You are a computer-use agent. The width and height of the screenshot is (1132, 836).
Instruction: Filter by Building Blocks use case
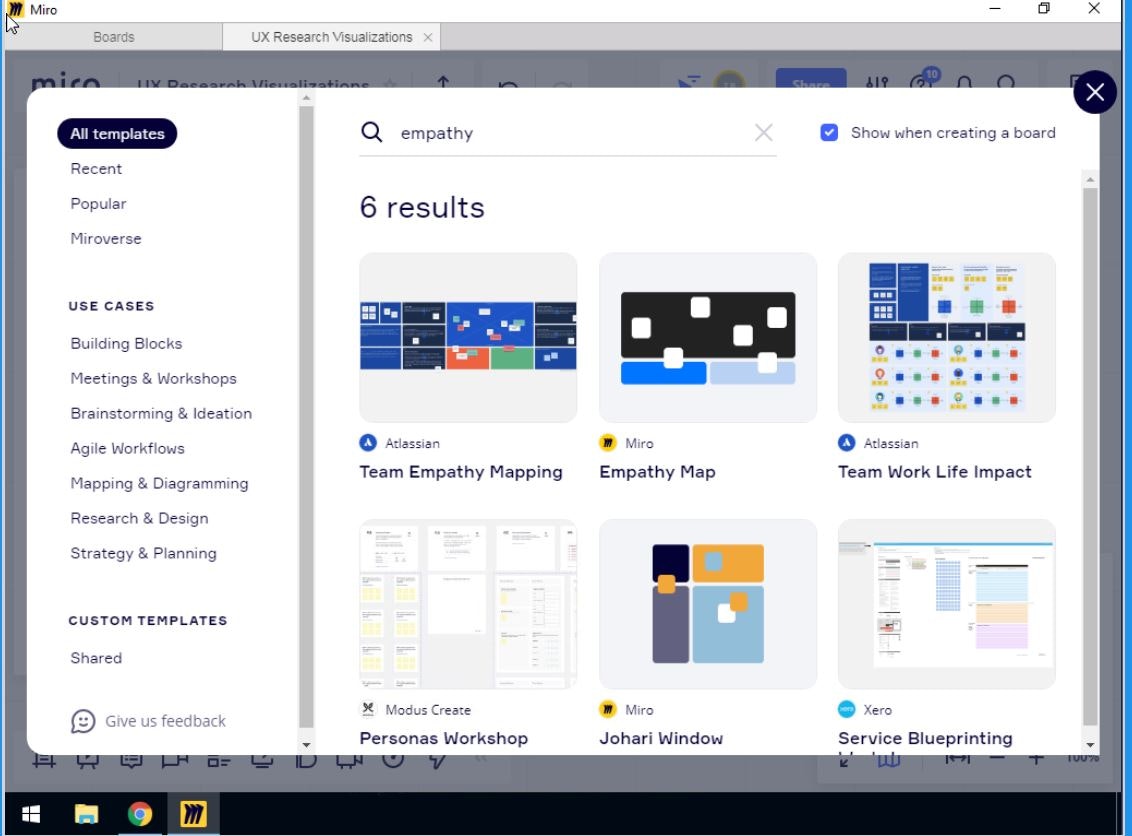point(126,344)
